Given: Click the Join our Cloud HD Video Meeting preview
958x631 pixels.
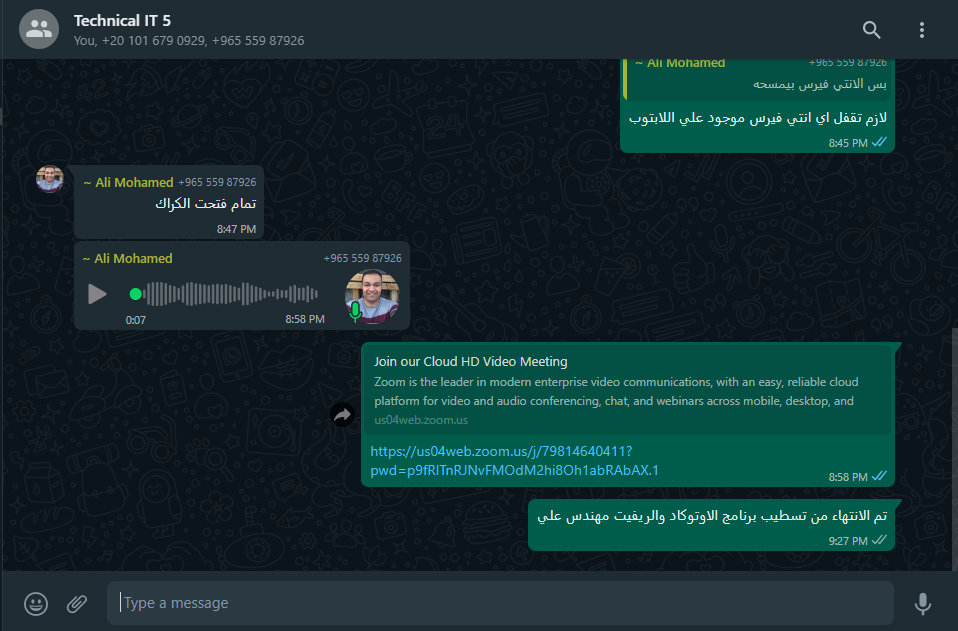Looking at the screenshot, I should 627,390.
